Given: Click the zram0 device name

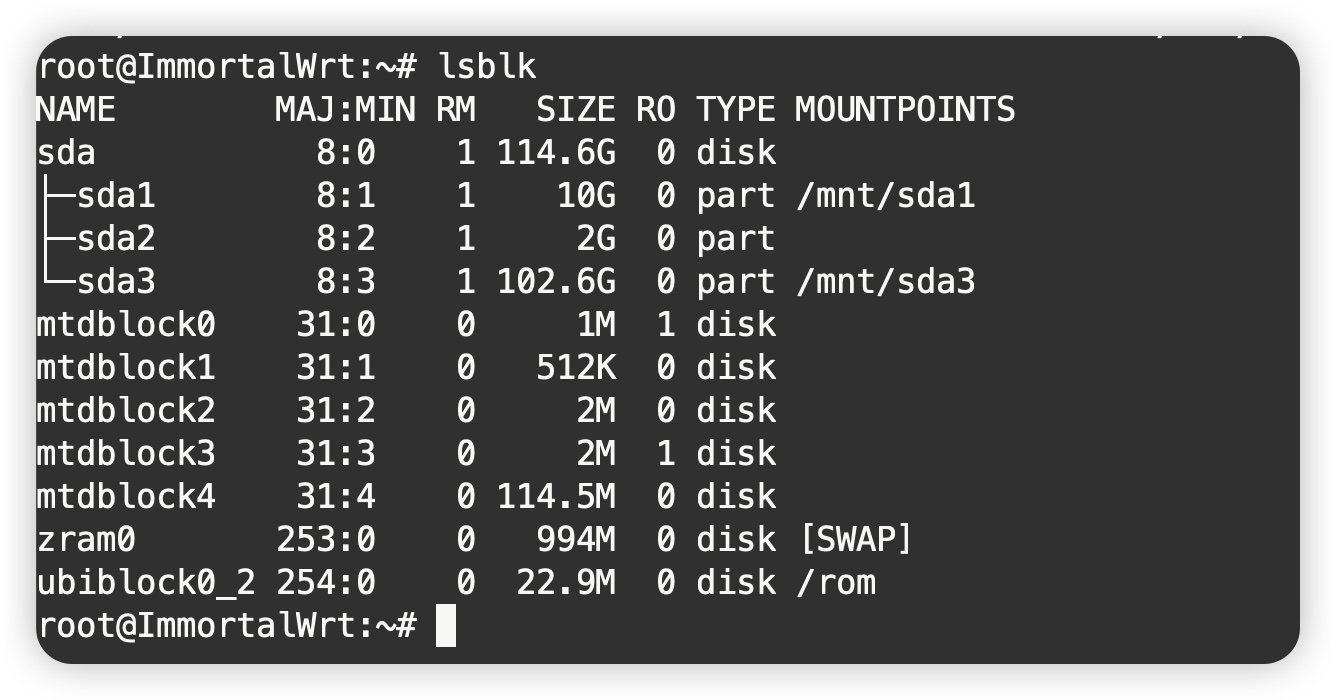Looking at the screenshot, I should (x=86, y=540).
